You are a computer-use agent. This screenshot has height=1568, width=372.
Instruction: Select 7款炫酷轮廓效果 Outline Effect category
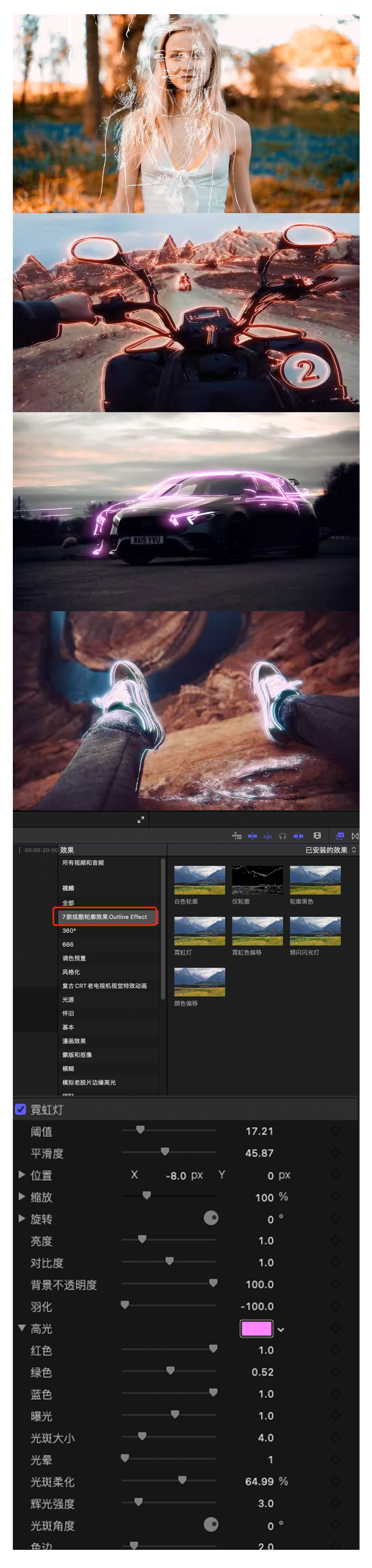click(105, 917)
